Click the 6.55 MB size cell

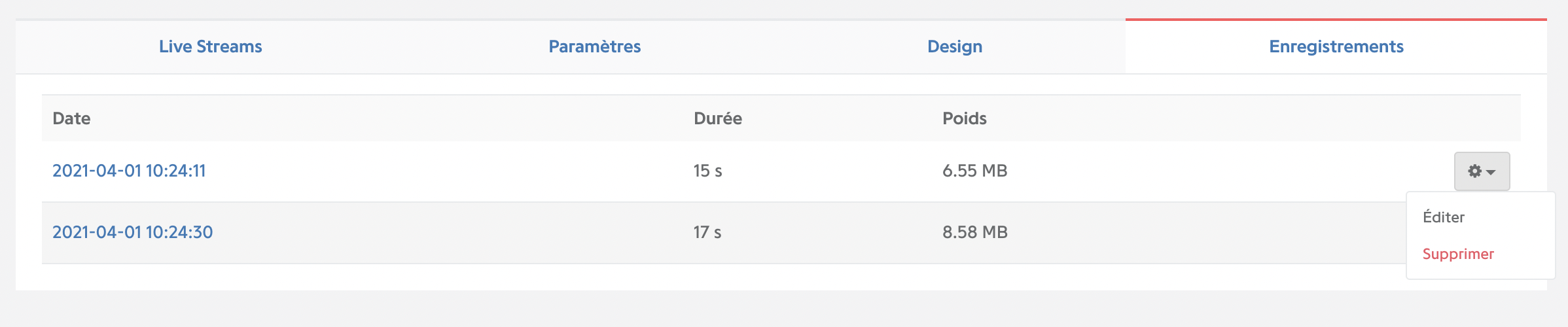coord(975,171)
